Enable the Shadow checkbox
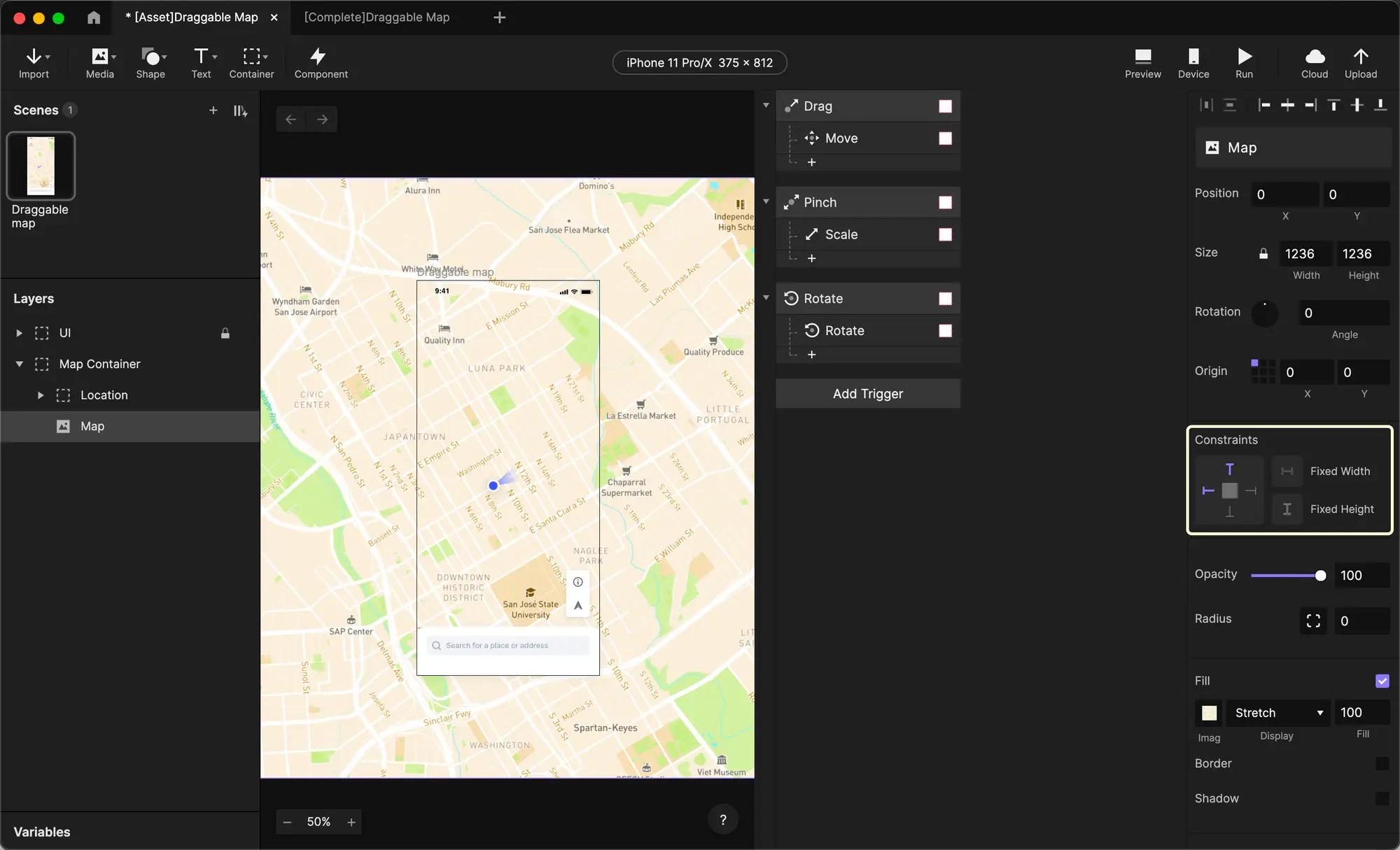Screen dimensions: 1400x850 click(x=1382, y=798)
